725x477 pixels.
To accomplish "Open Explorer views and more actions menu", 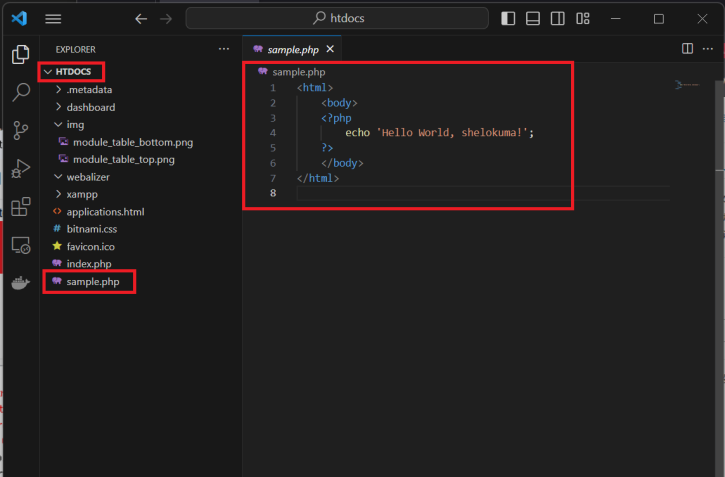I will [x=224, y=49].
